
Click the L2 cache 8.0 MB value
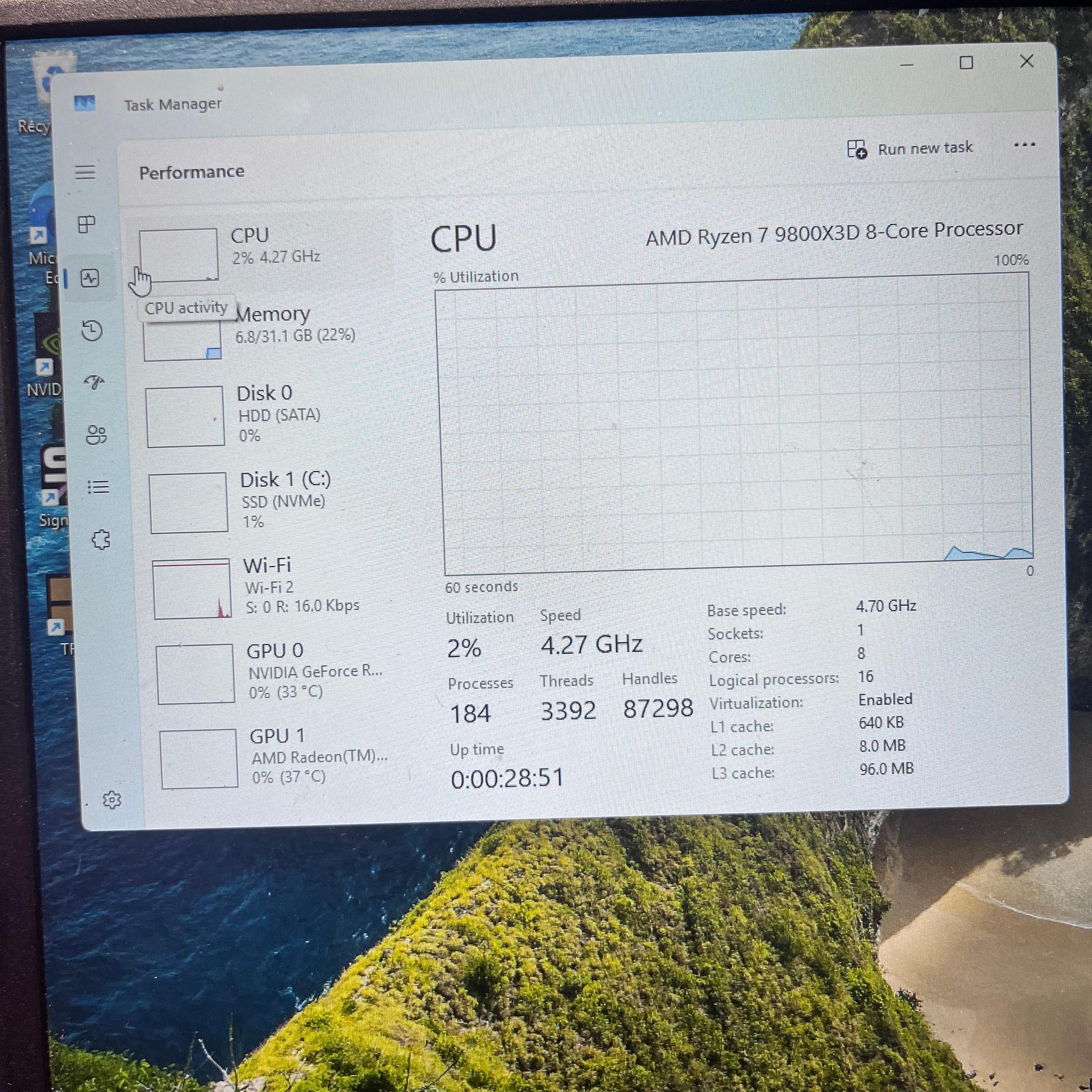pyautogui.click(x=882, y=745)
